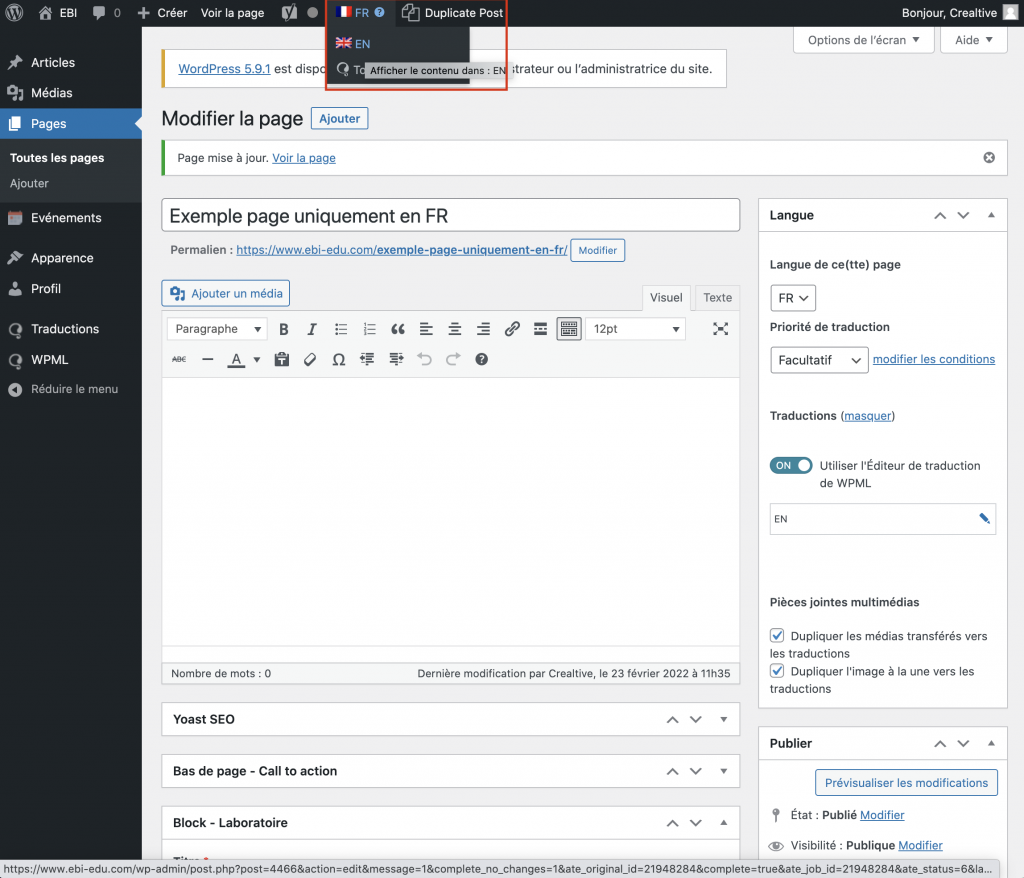This screenshot has width=1024, height=878.
Task: Open the Yoast SEO admin bar icon
Action: [289, 12]
